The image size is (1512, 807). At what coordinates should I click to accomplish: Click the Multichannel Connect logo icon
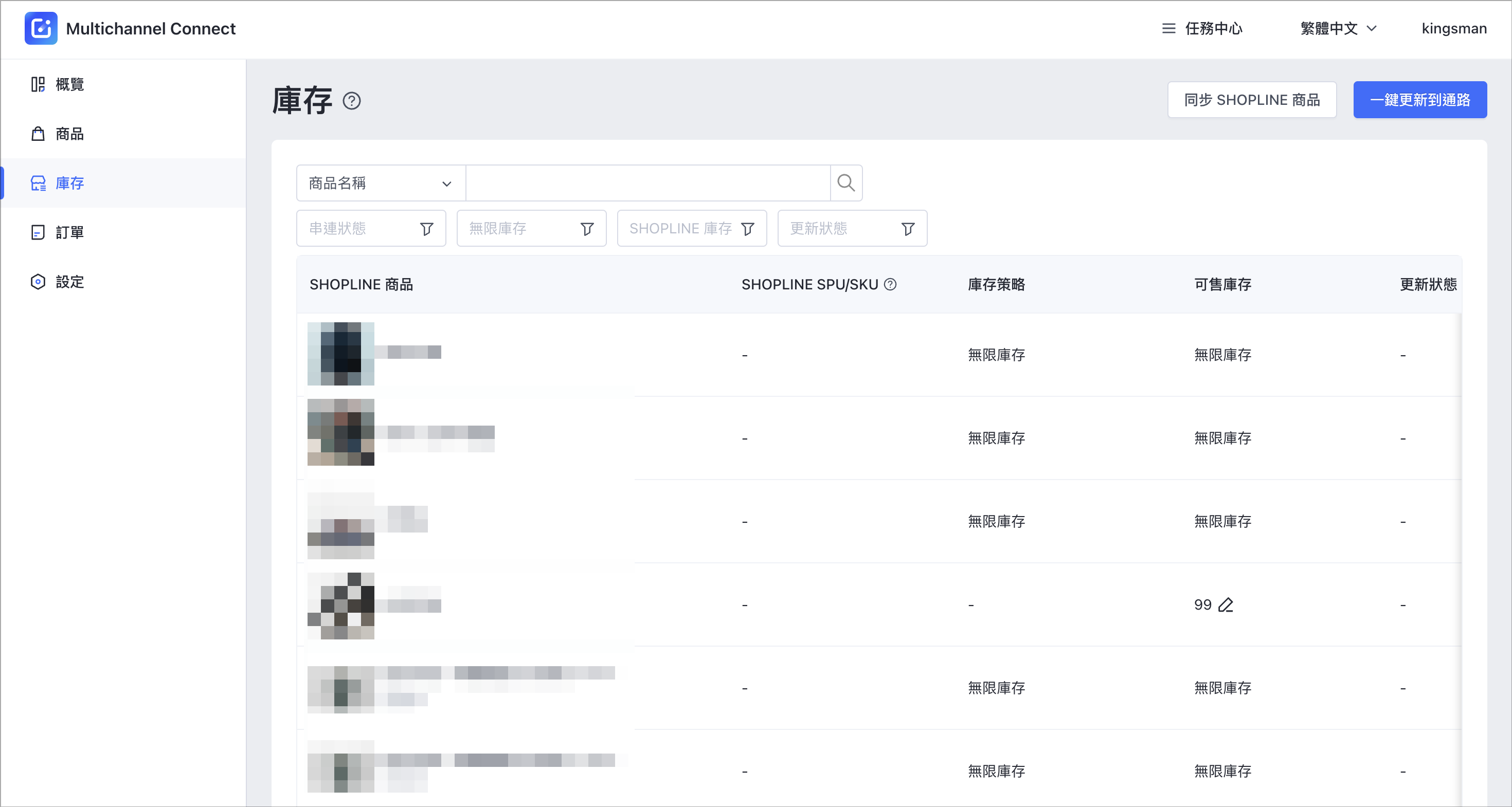41,28
